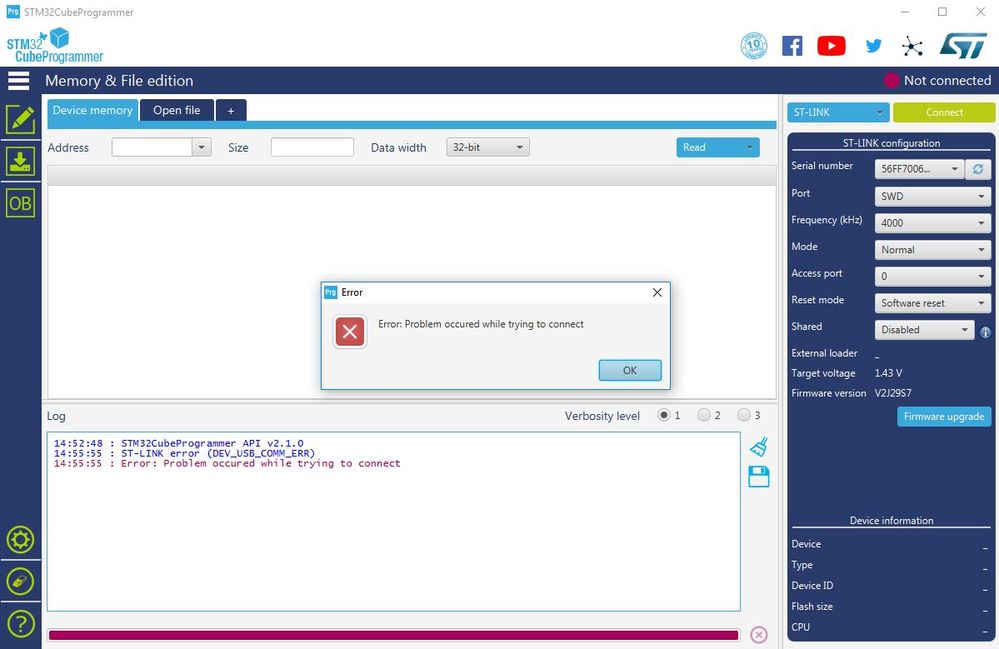Click the STM32CubeProgrammer logo
Image resolution: width=999 pixels, height=649 pixels.
tap(55, 45)
